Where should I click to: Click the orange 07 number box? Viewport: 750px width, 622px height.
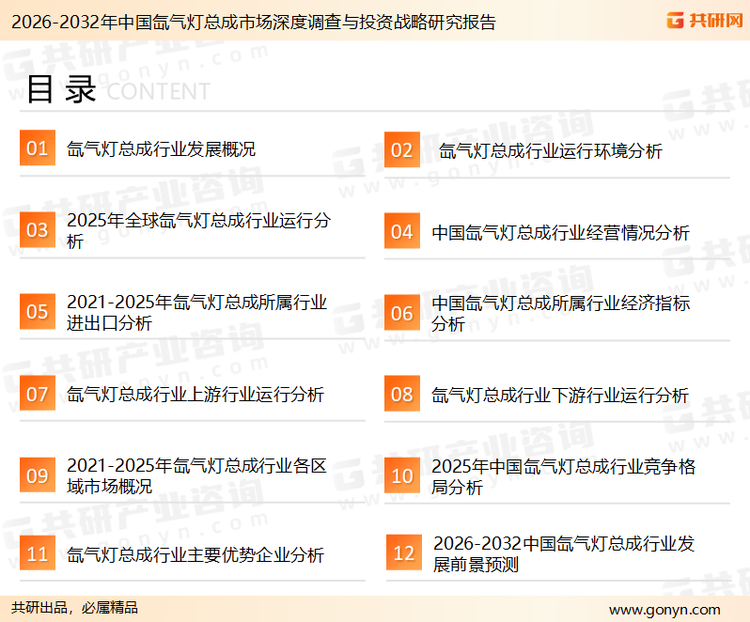37,393
